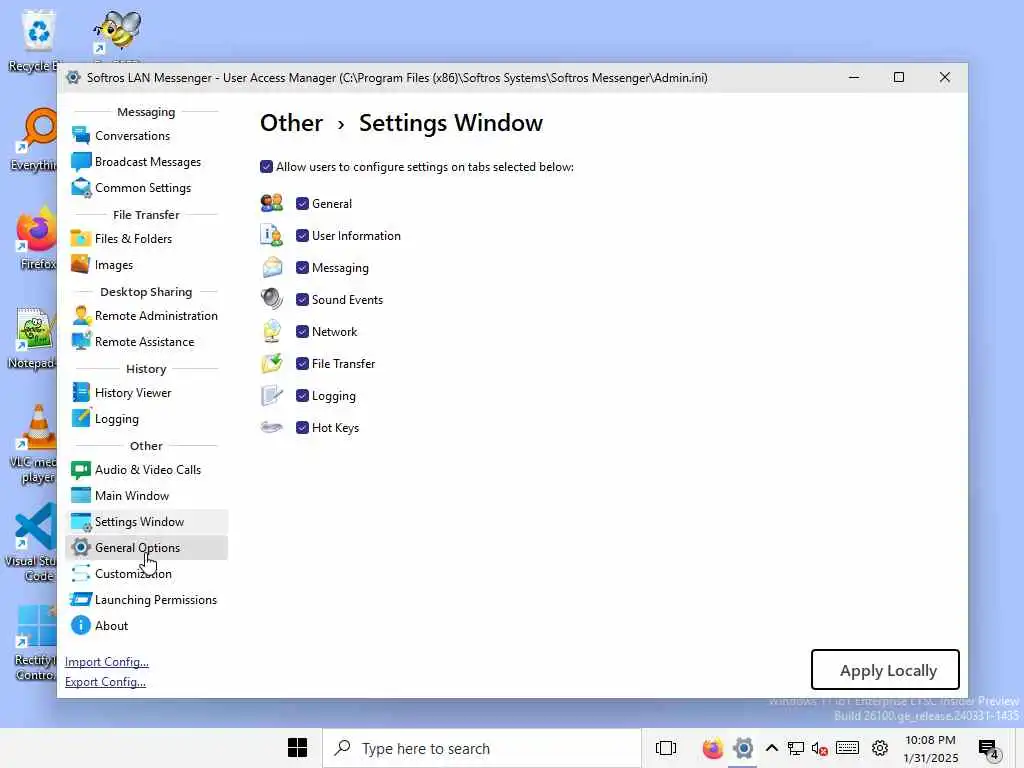1024x768 pixels.
Task: Select the VLC media player desktop shortcut
Action: click(35, 444)
